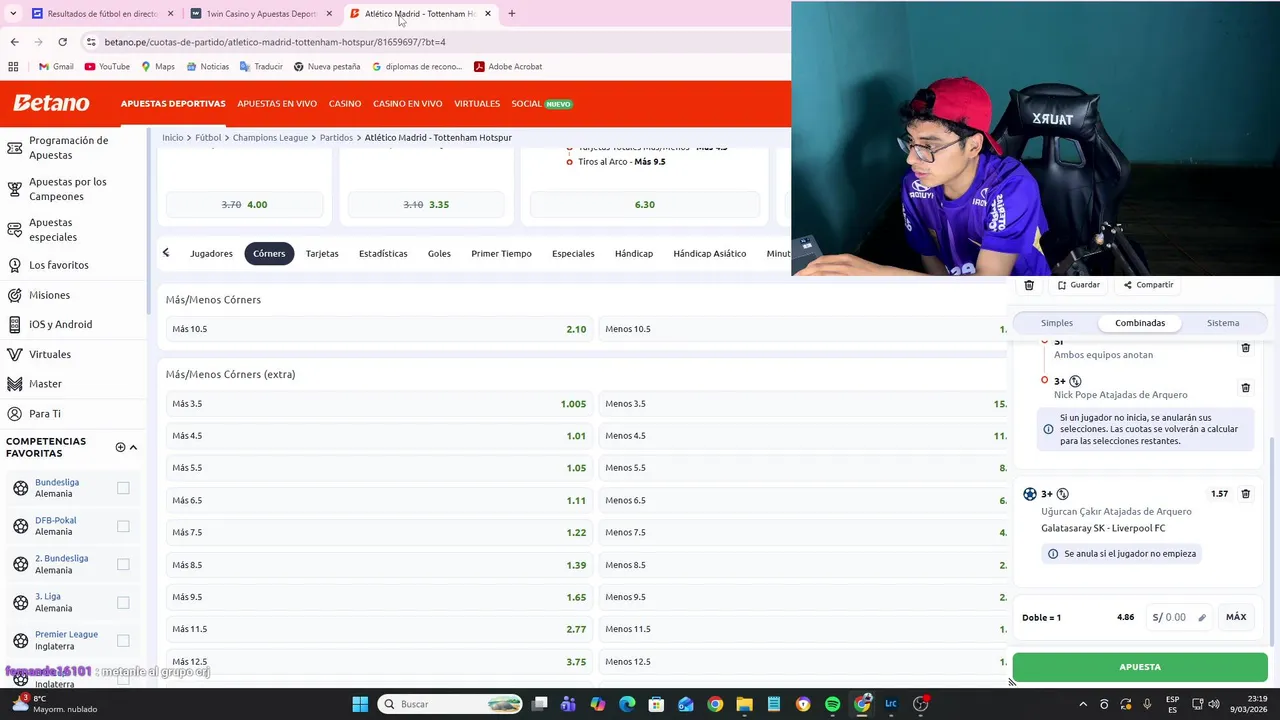Open Misiones target icon
The width and height of the screenshot is (1280, 720).
tap(14, 295)
